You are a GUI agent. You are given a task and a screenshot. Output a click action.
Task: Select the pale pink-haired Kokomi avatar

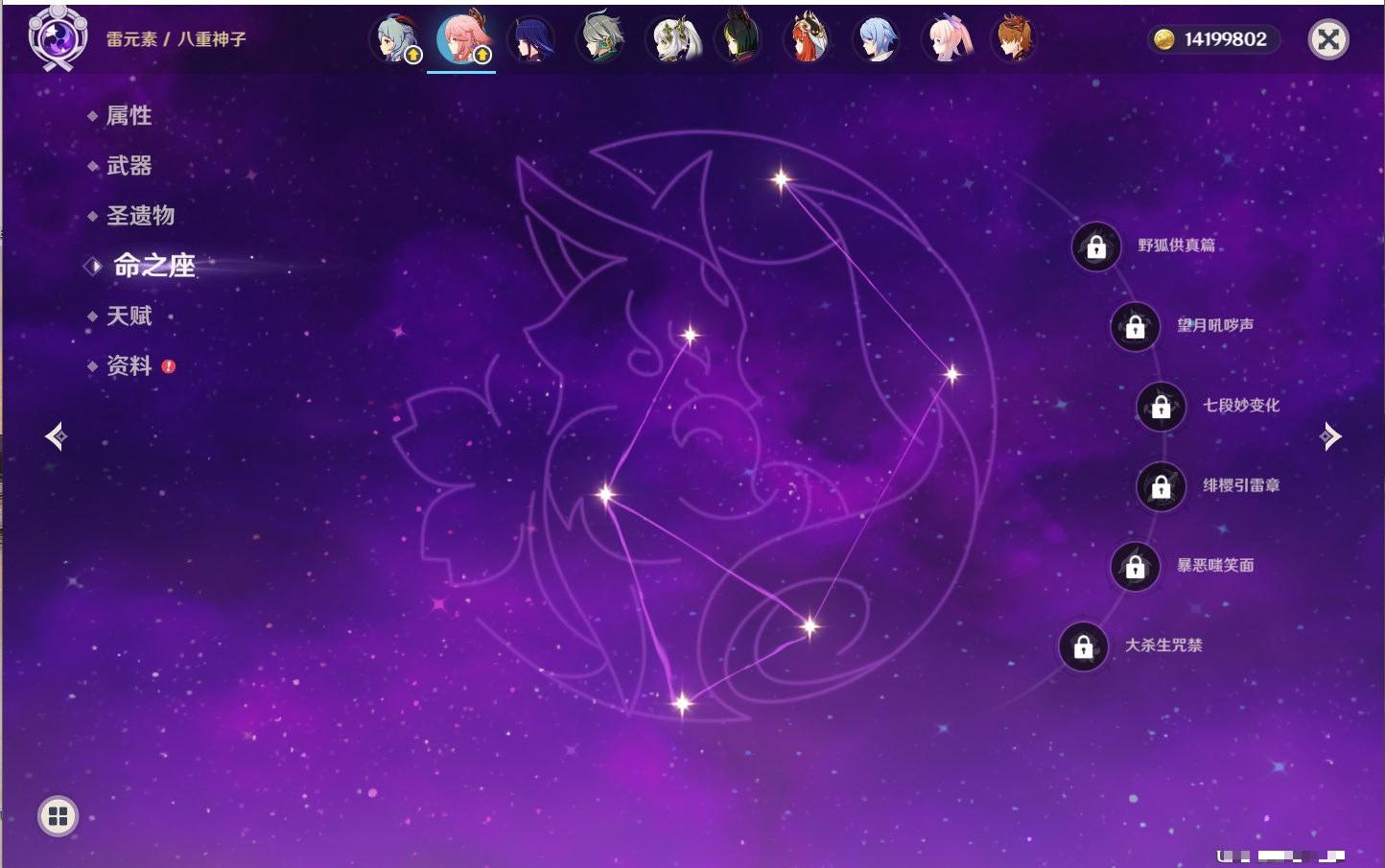pos(947,39)
